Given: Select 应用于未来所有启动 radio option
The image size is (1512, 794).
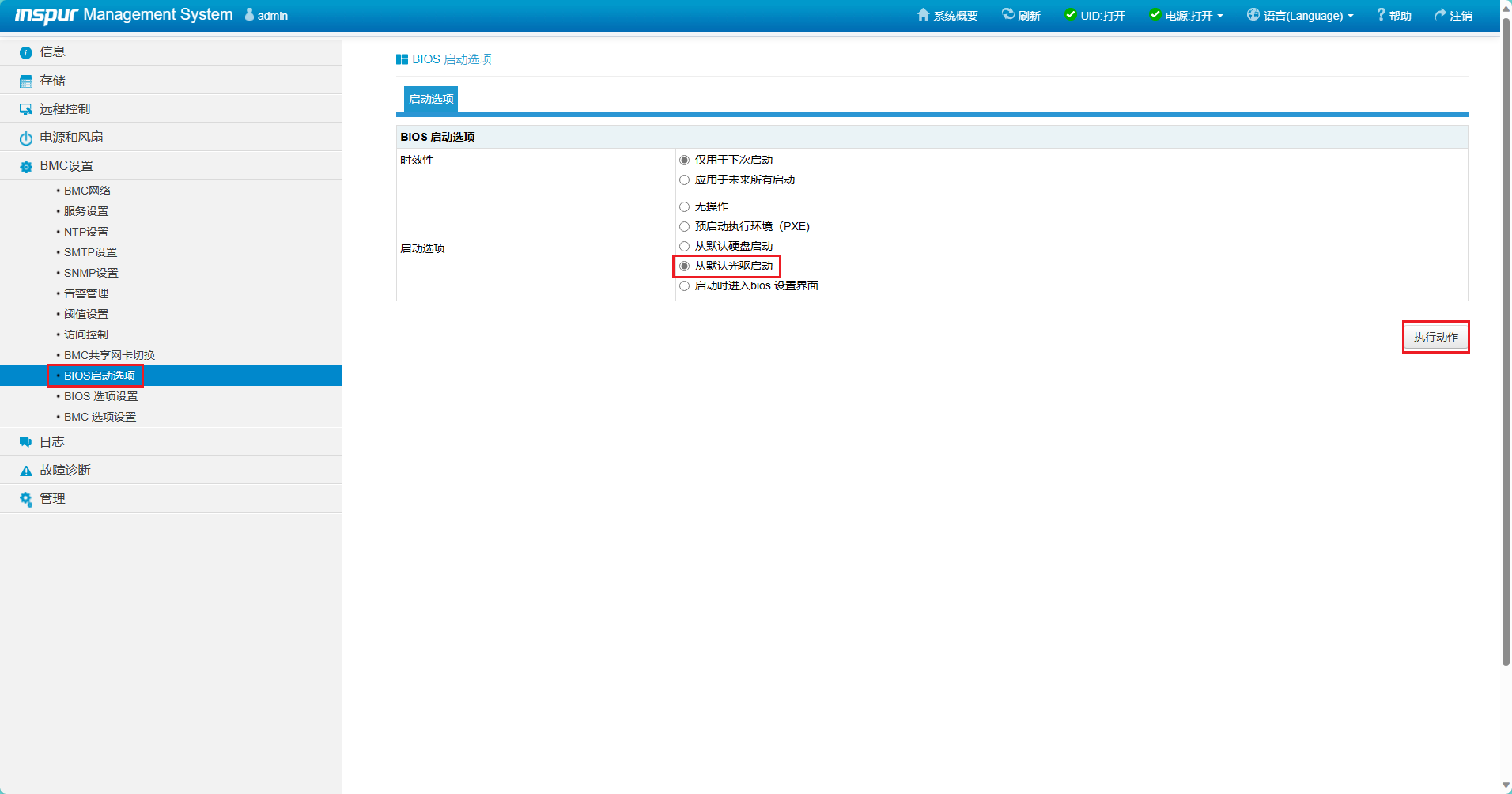Looking at the screenshot, I should coord(685,180).
